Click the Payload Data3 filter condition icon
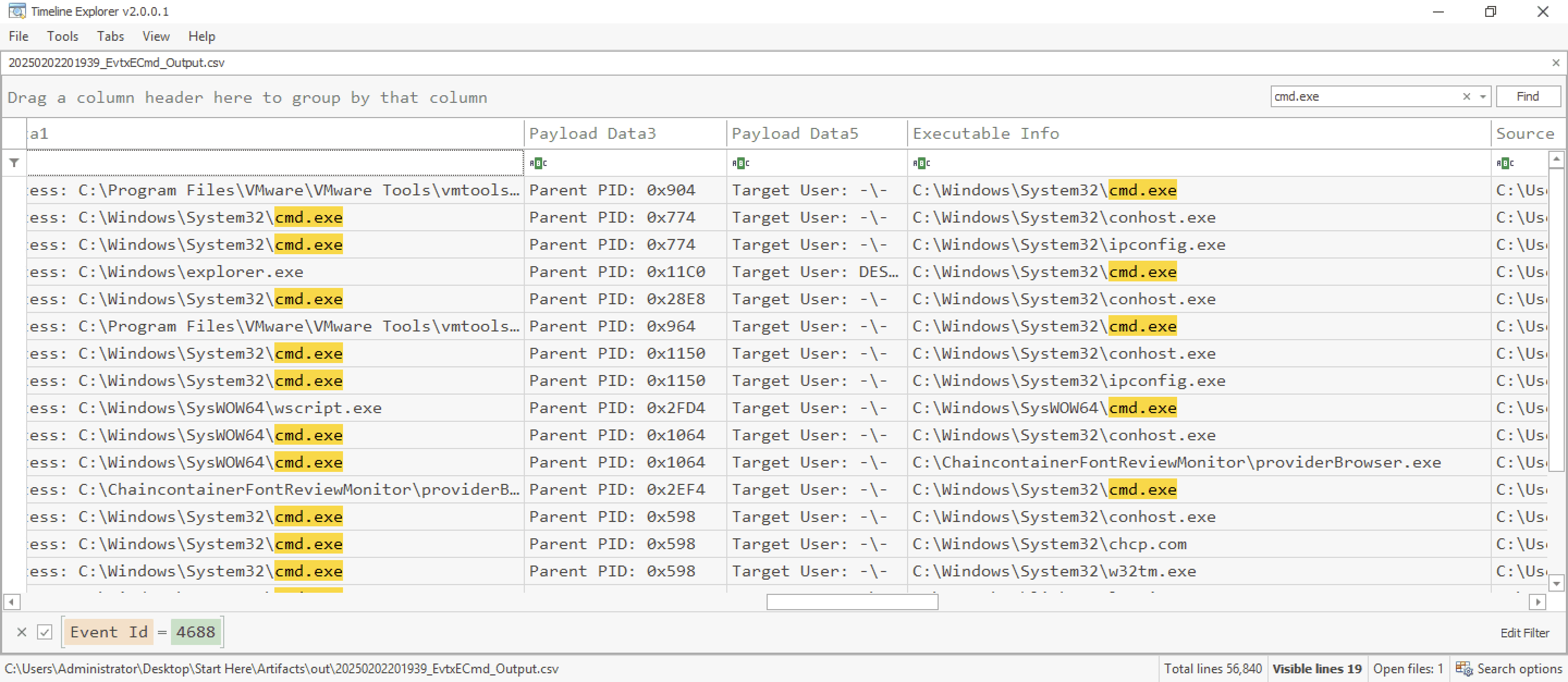 coord(538,163)
